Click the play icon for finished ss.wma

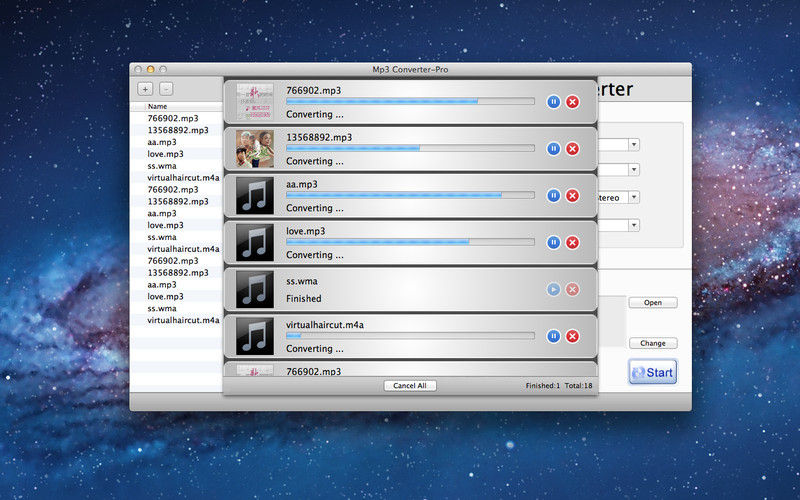[x=553, y=289]
